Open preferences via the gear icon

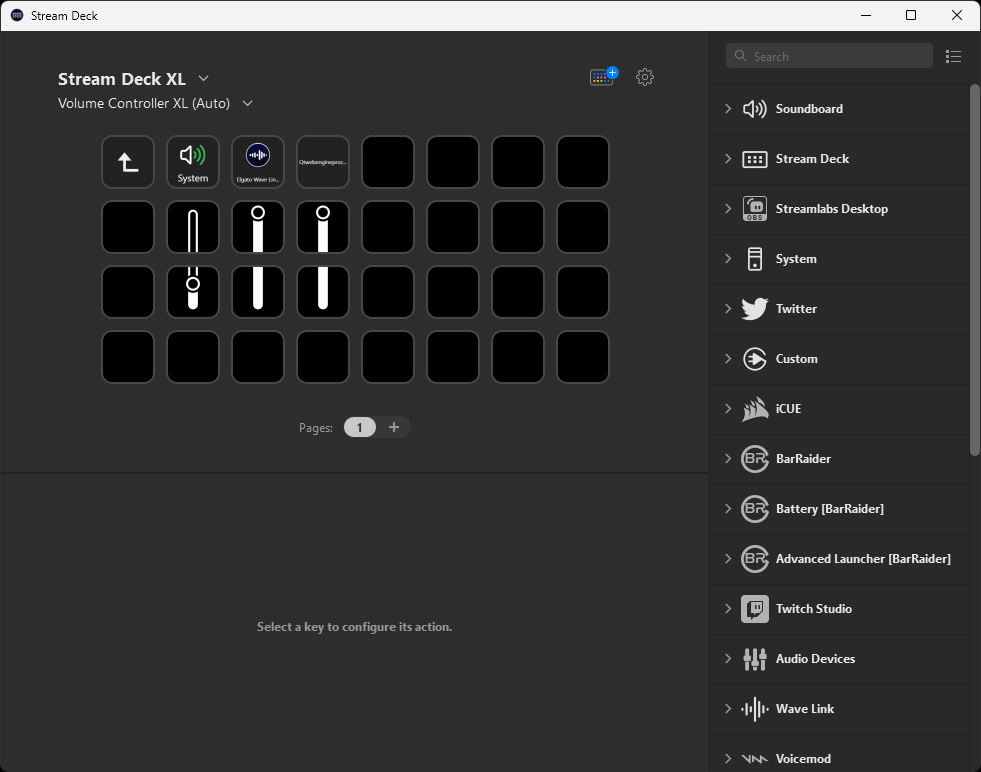(x=645, y=77)
